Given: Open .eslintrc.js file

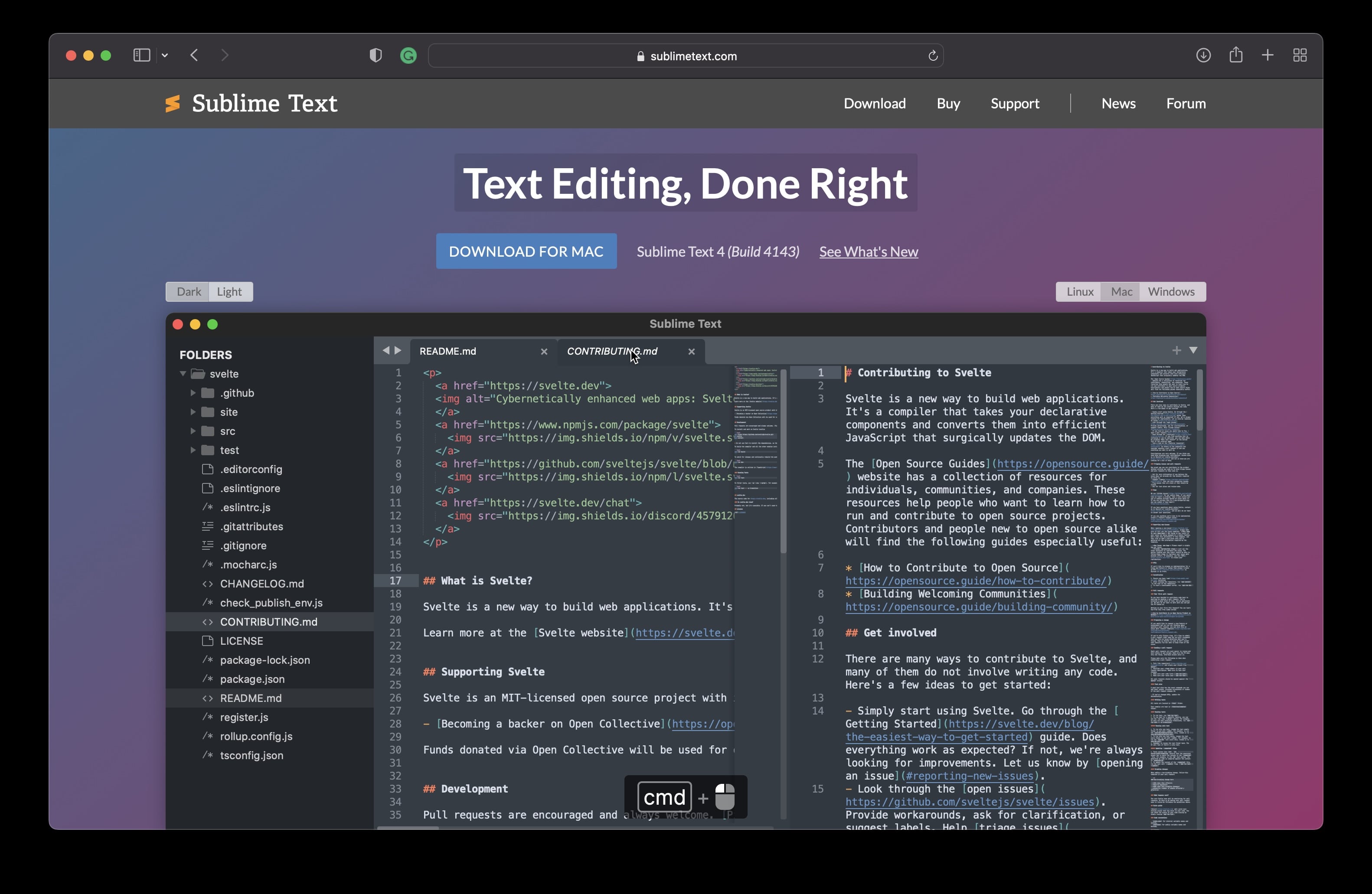Looking at the screenshot, I should (270, 507).
